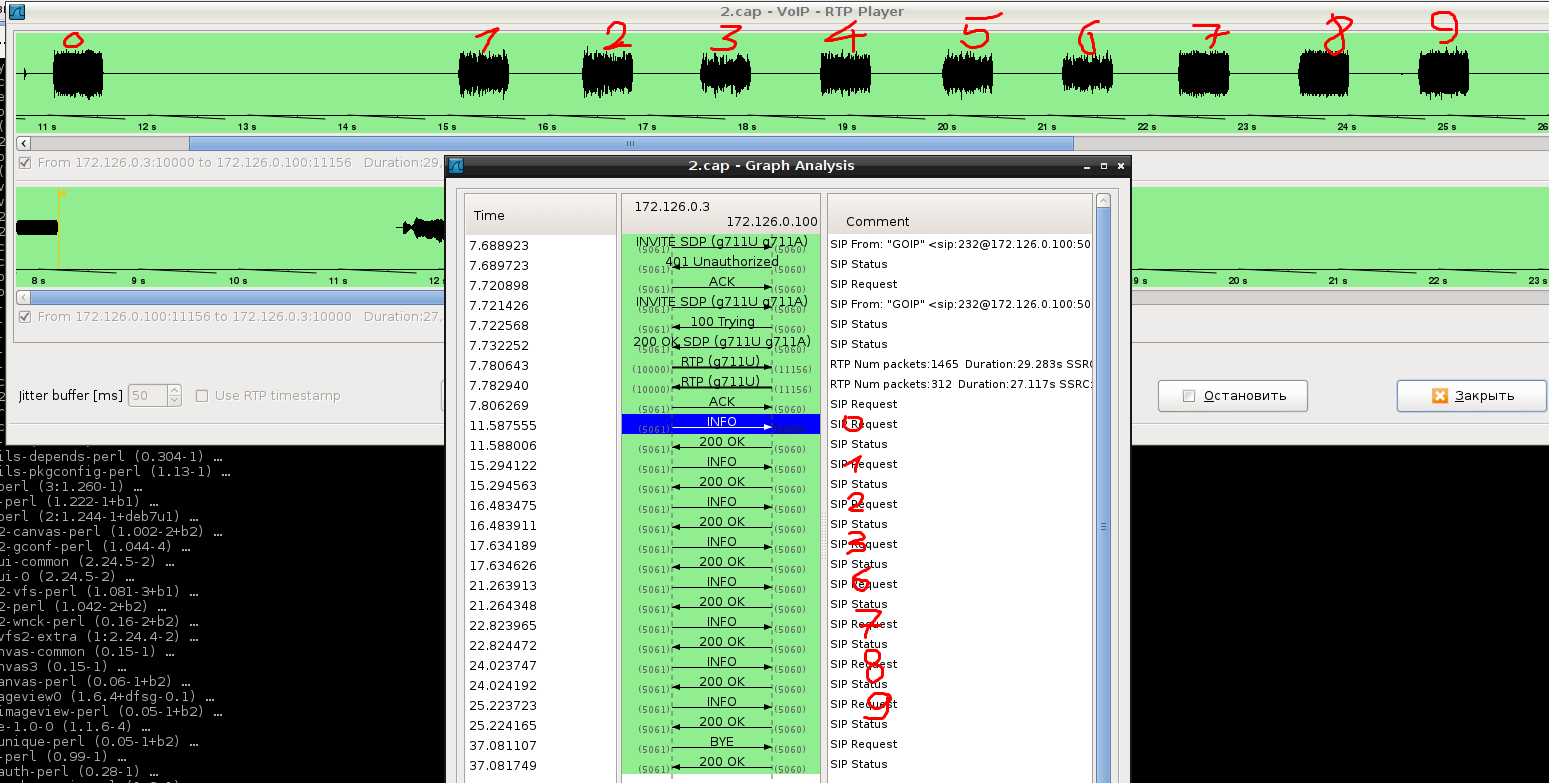Click the Jitter buffer input field
This screenshot has height=783, width=1549.
[147, 396]
